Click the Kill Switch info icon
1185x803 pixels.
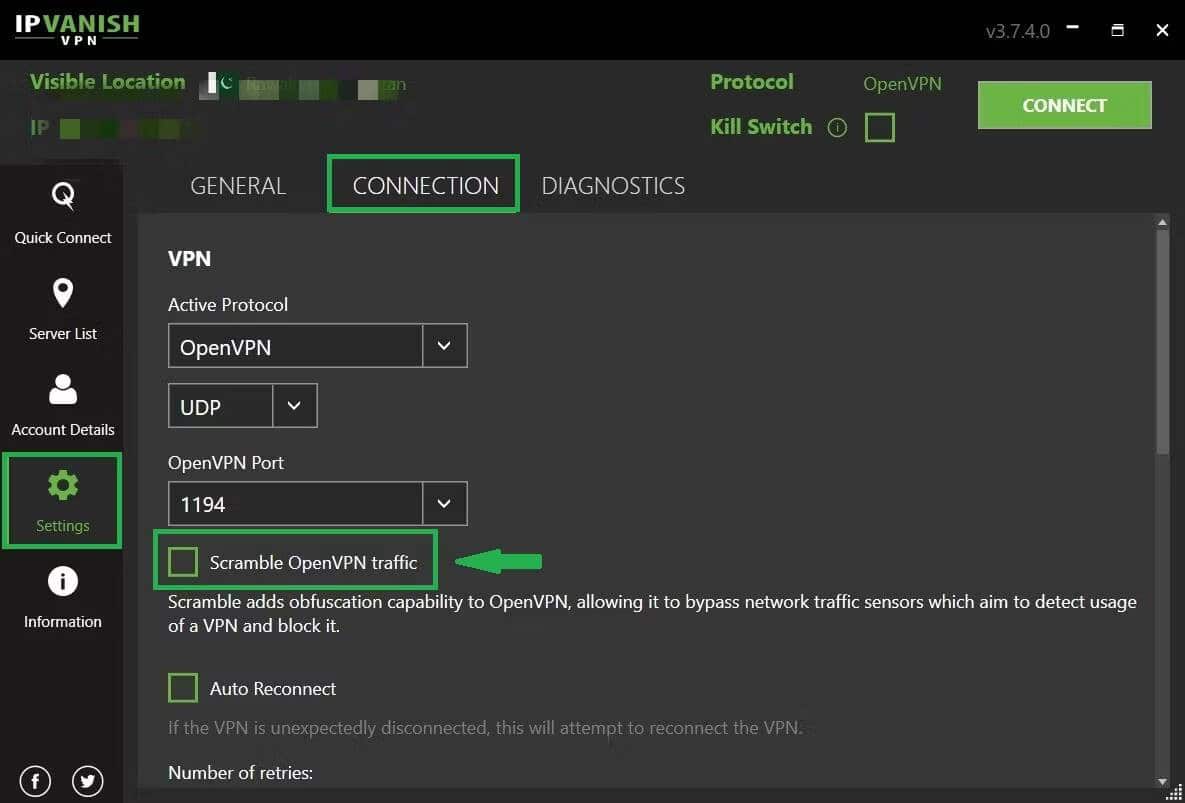(x=837, y=127)
